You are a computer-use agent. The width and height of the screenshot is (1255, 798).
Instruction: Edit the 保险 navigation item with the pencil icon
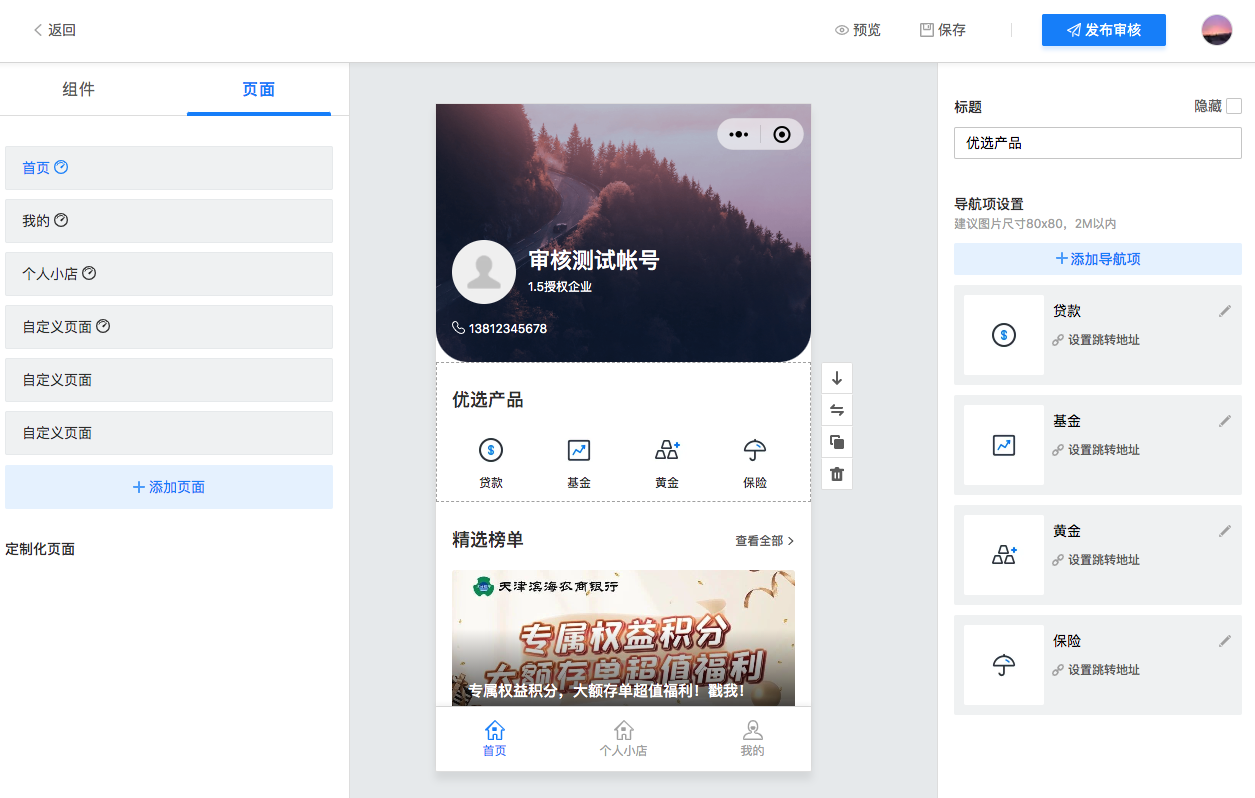[x=1225, y=641]
